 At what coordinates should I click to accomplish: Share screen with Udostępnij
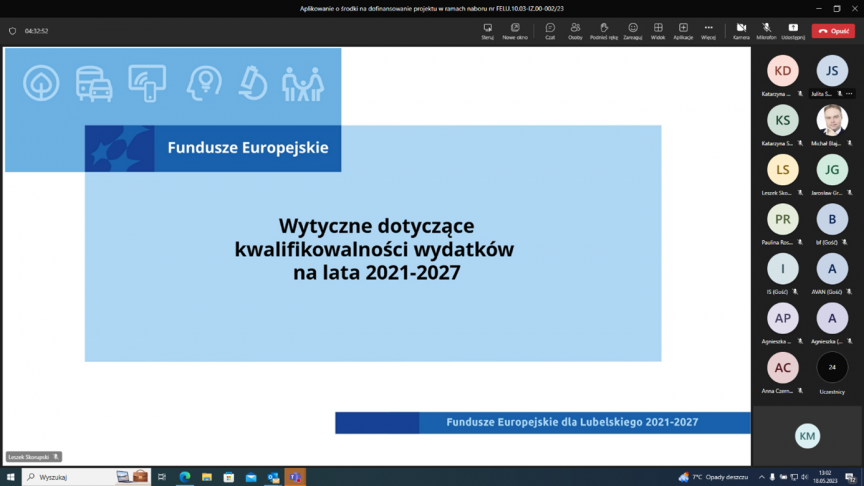tap(793, 31)
